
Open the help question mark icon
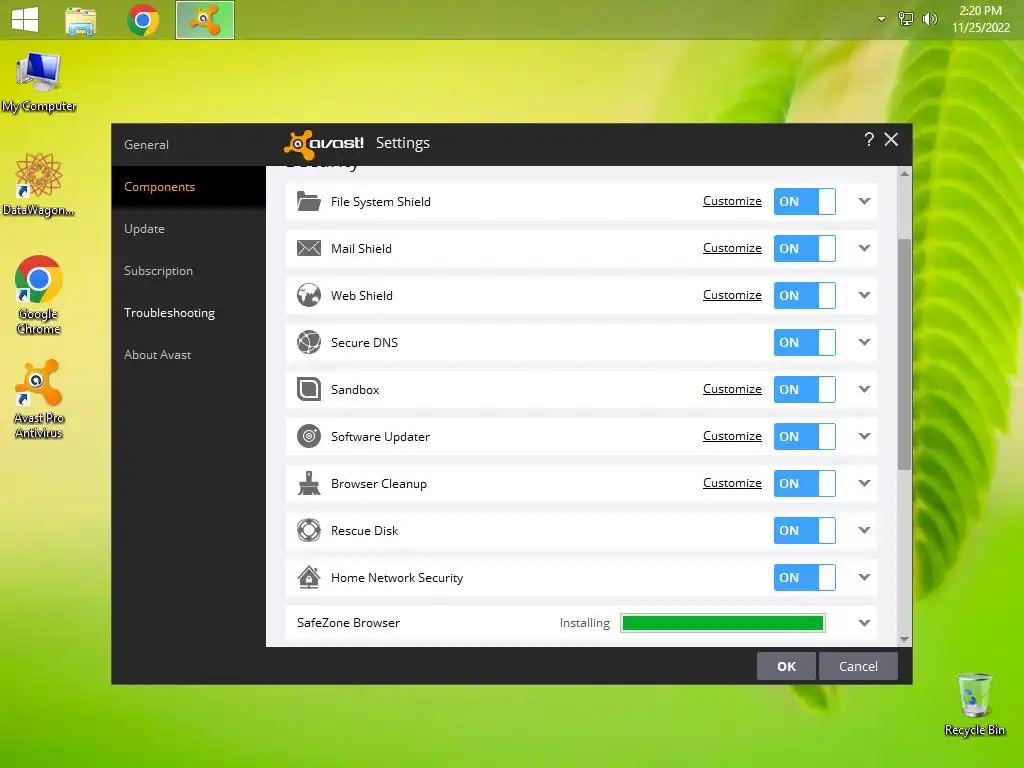tap(869, 140)
